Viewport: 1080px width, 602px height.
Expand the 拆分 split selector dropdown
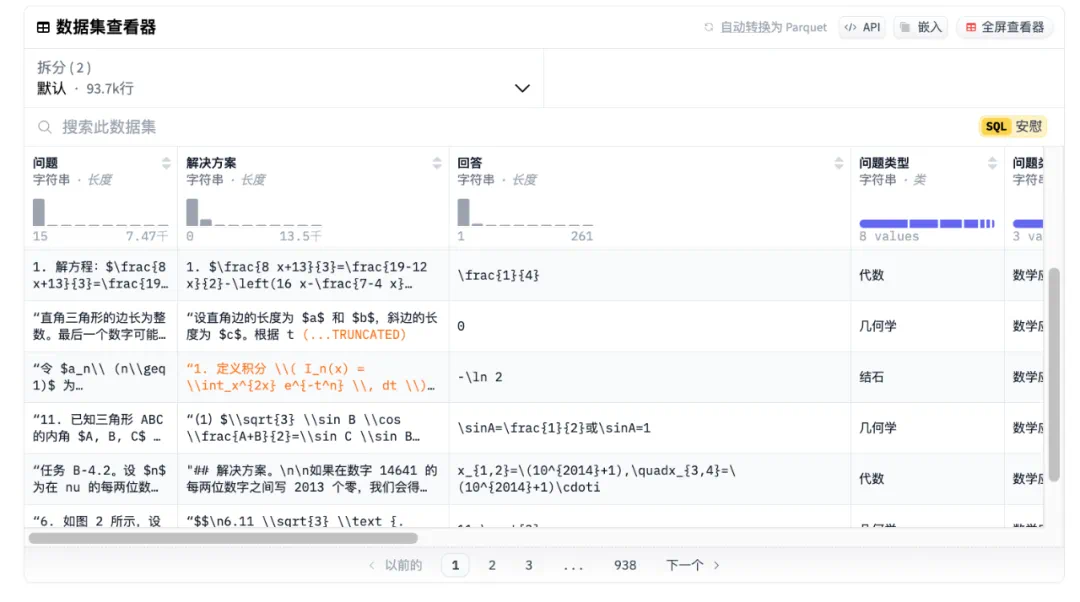pyautogui.click(x=522, y=88)
